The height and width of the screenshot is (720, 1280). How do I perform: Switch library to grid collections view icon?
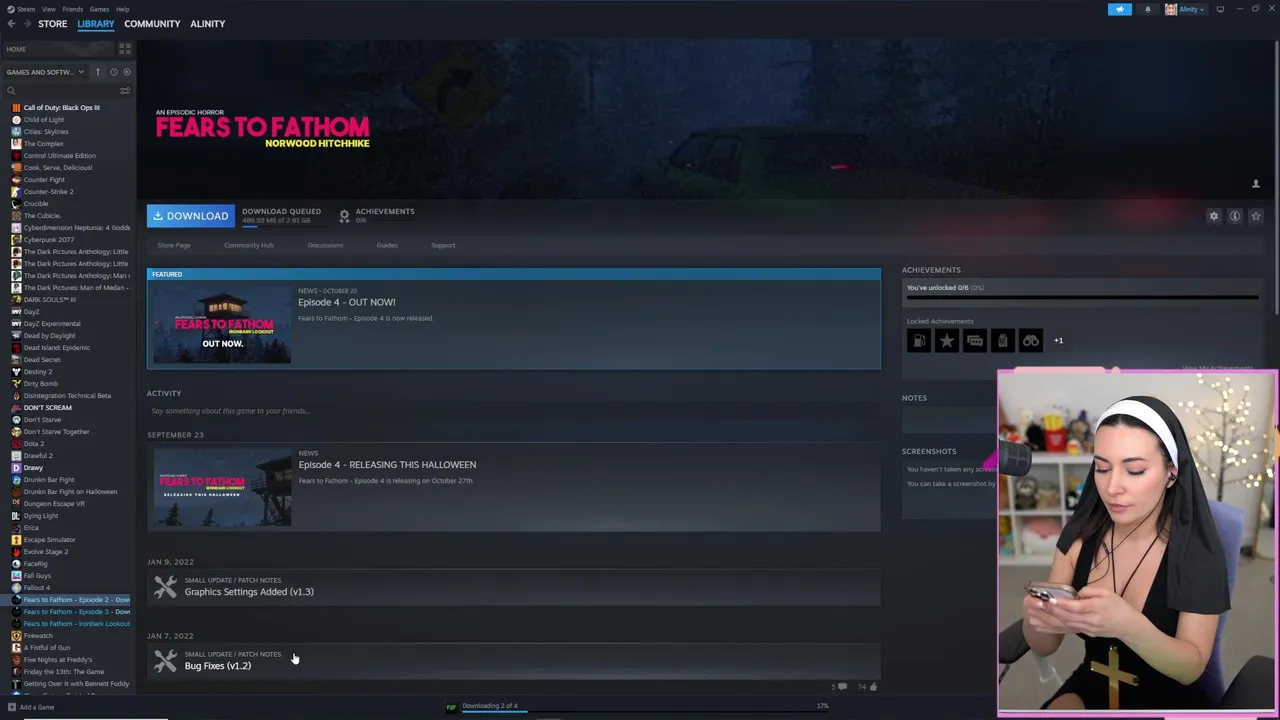[125, 48]
